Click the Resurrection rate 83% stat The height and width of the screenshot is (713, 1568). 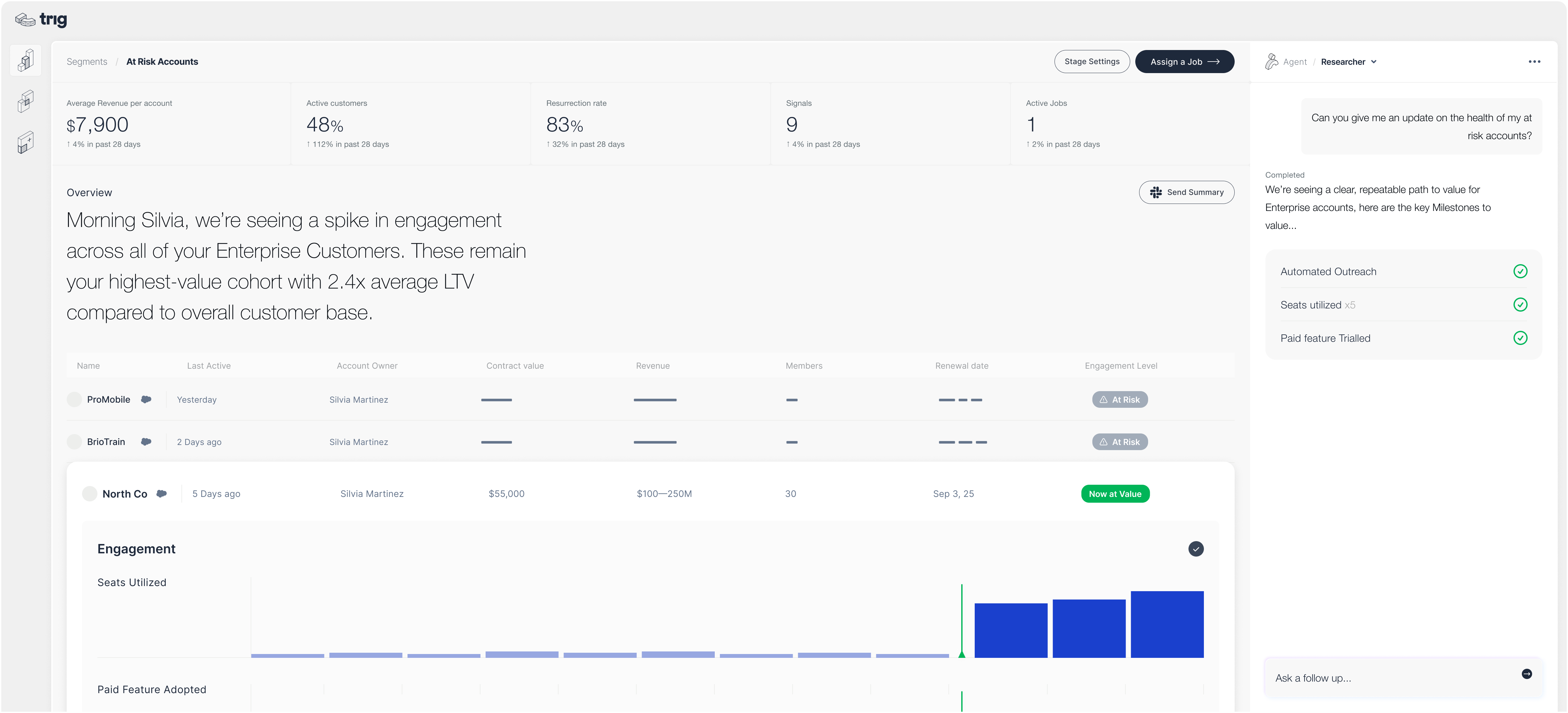click(x=651, y=124)
